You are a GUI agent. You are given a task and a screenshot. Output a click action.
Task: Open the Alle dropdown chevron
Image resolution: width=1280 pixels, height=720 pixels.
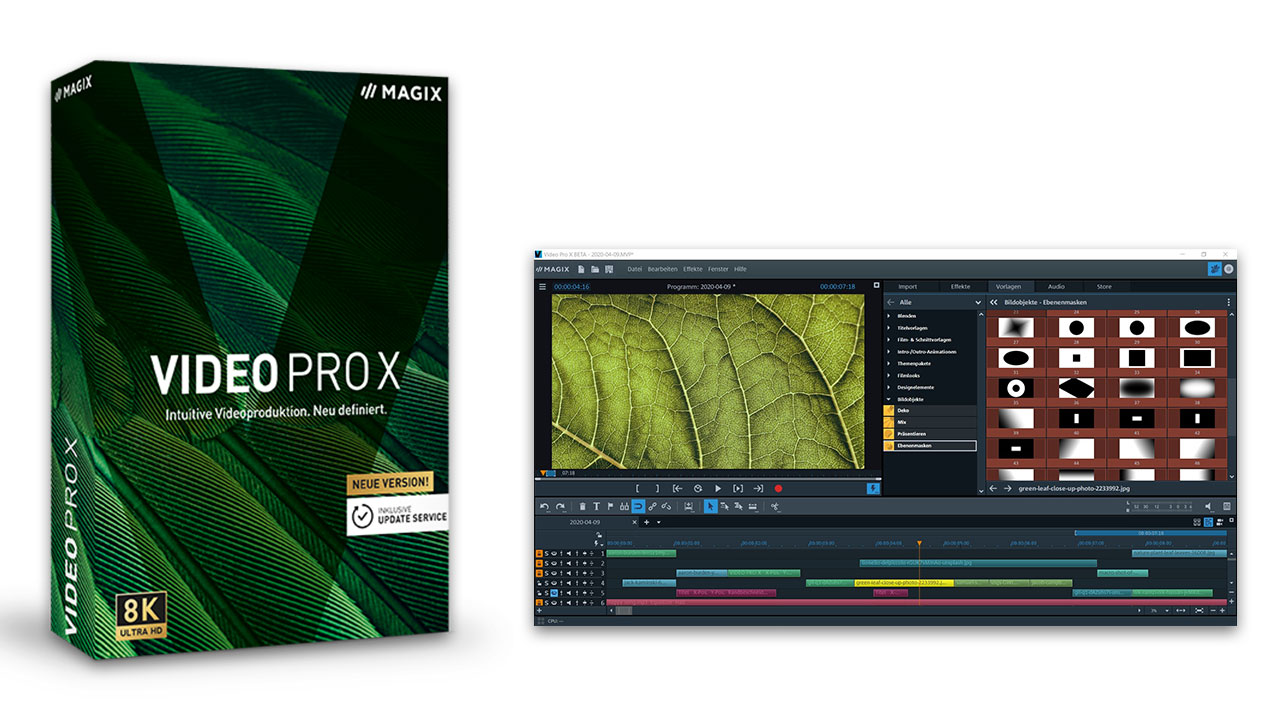point(978,302)
